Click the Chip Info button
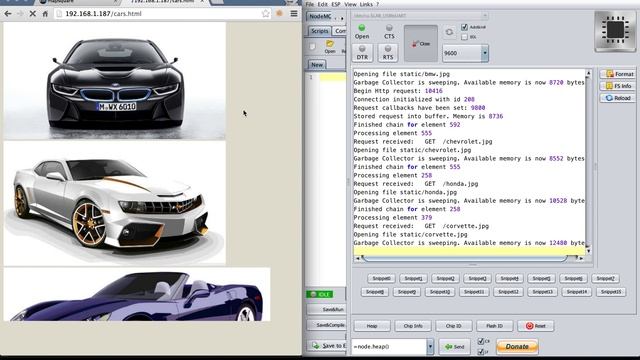This screenshot has width=640, height=360. tap(413, 326)
